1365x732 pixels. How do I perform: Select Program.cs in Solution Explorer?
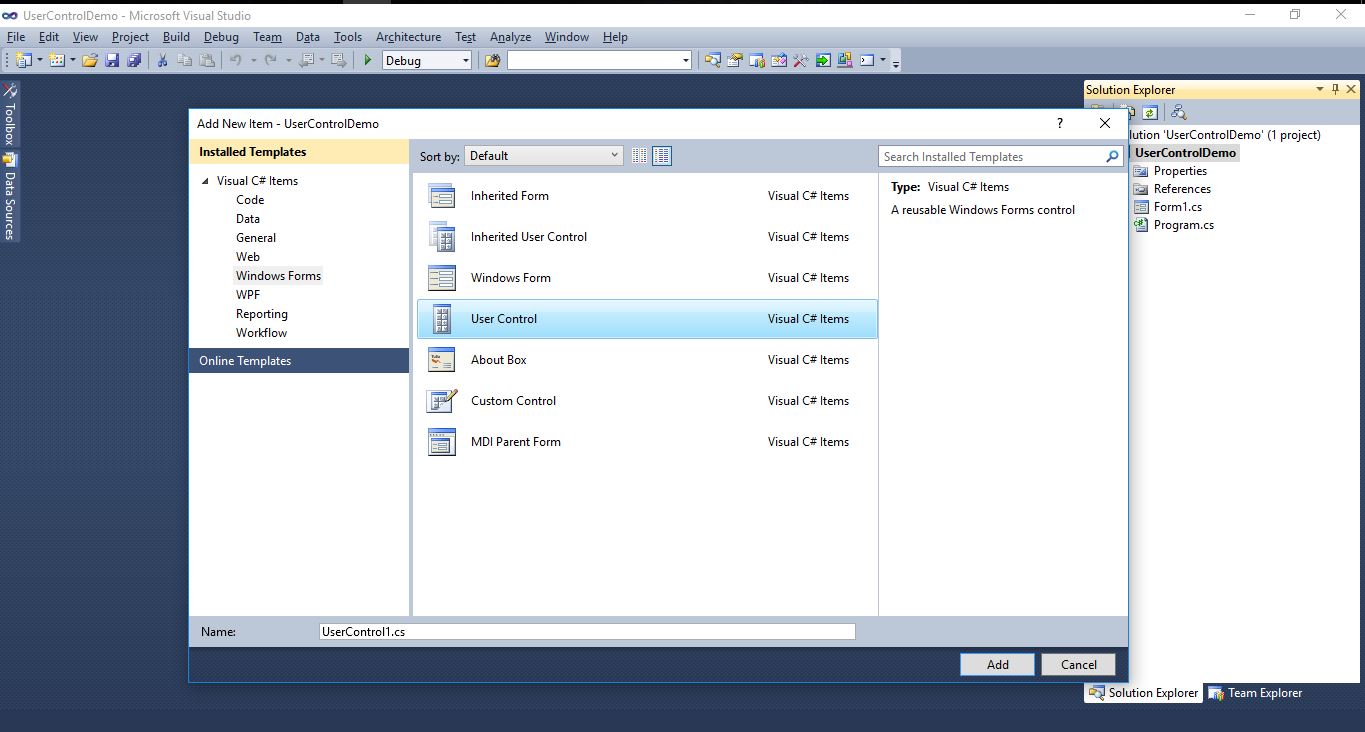point(1183,225)
